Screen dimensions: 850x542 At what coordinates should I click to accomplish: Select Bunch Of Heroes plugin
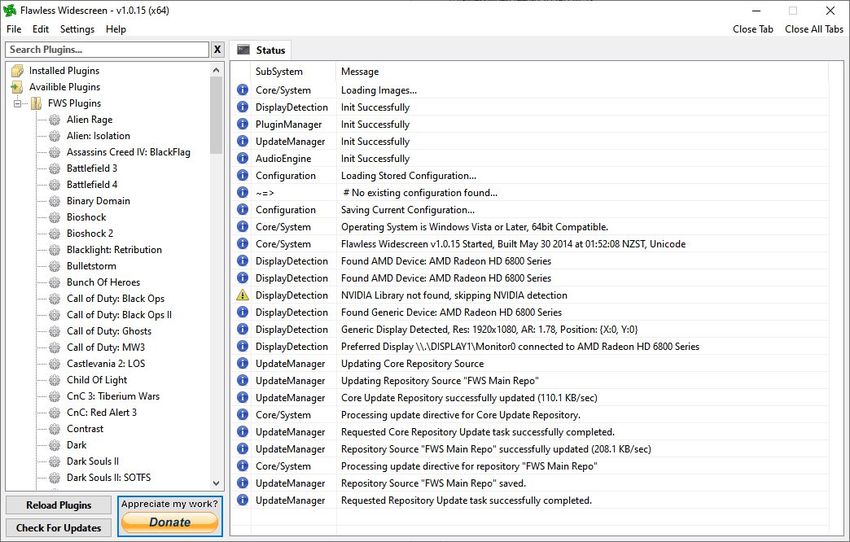coord(103,282)
